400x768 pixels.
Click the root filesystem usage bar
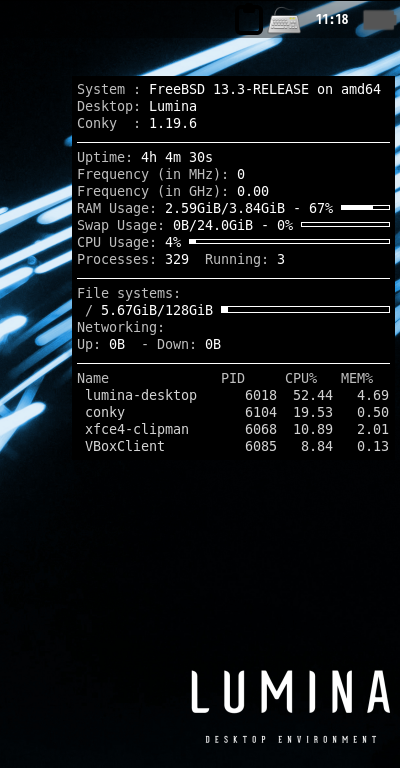(306, 310)
